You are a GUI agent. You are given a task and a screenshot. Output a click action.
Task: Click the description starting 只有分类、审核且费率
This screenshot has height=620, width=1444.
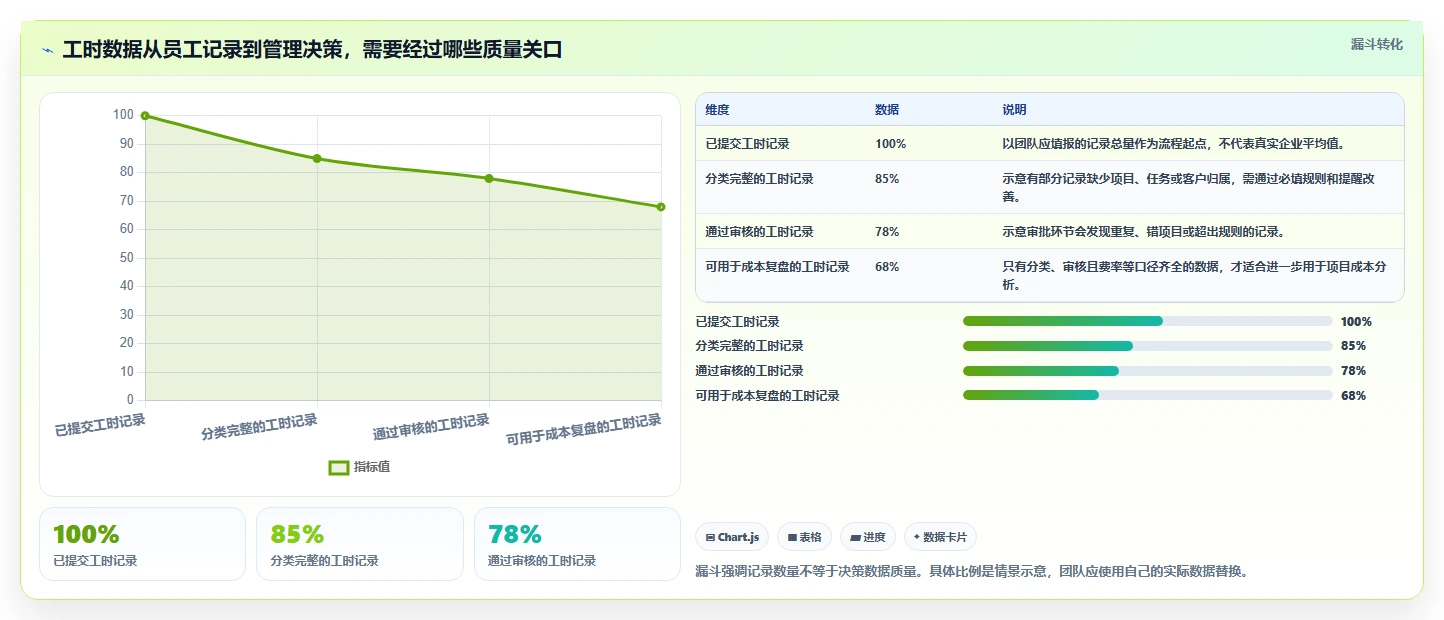[x=1195, y=276]
